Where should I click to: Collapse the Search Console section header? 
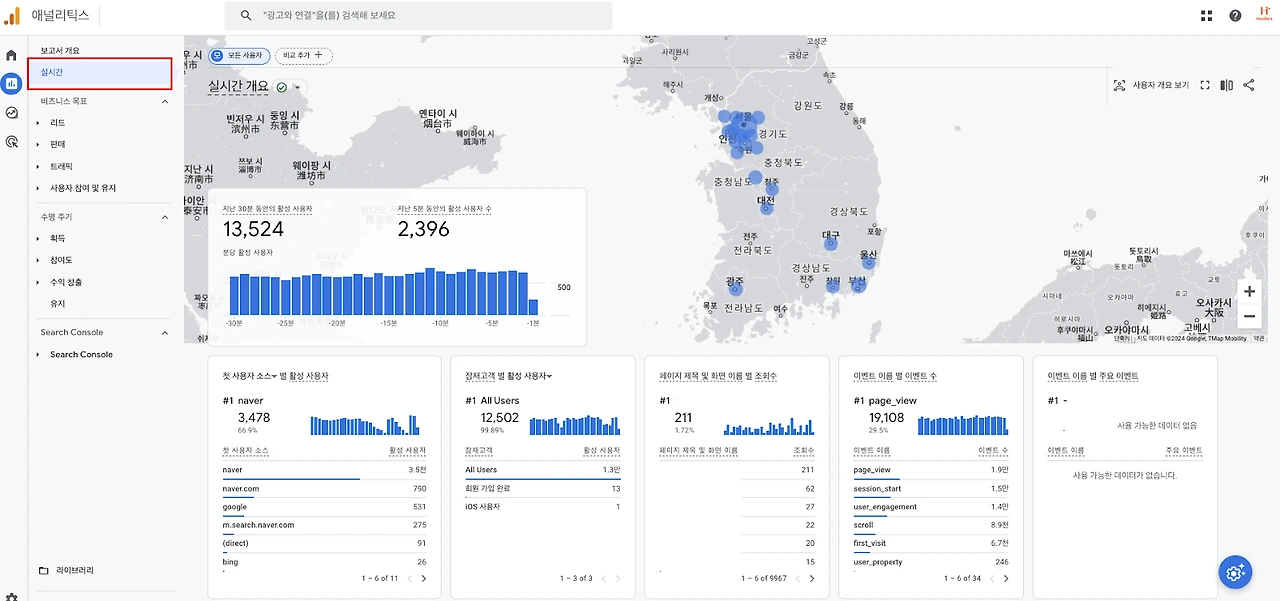tap(165, 333)
